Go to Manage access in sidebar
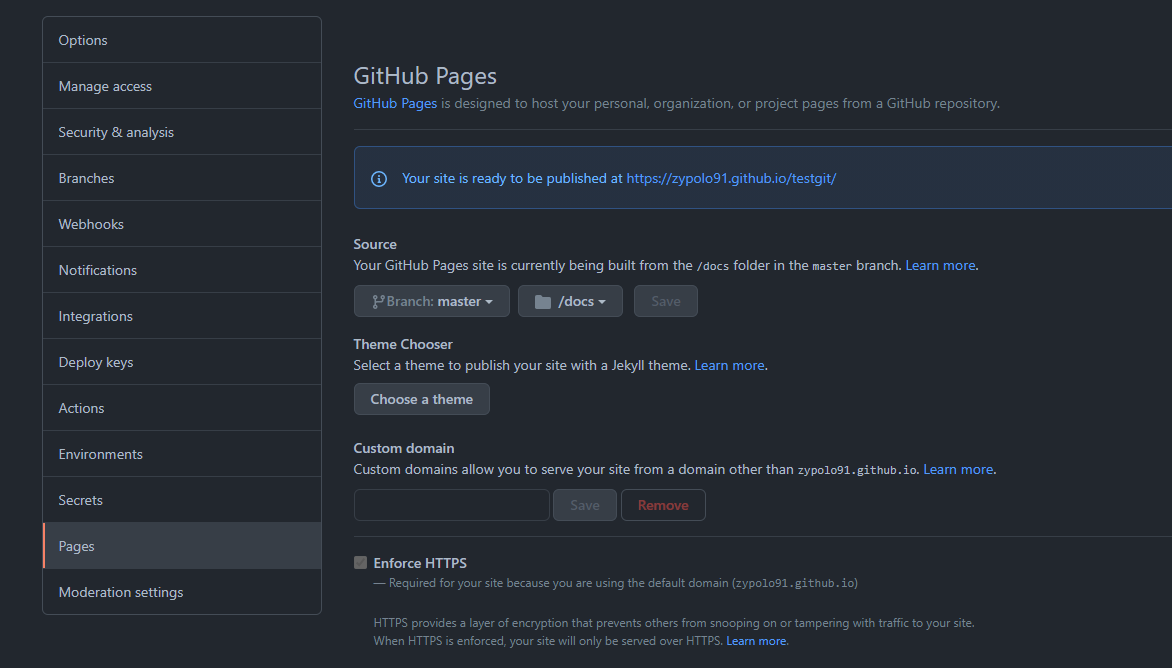Viewport: 1172px width, 668px height. click(x=182, y=86)
